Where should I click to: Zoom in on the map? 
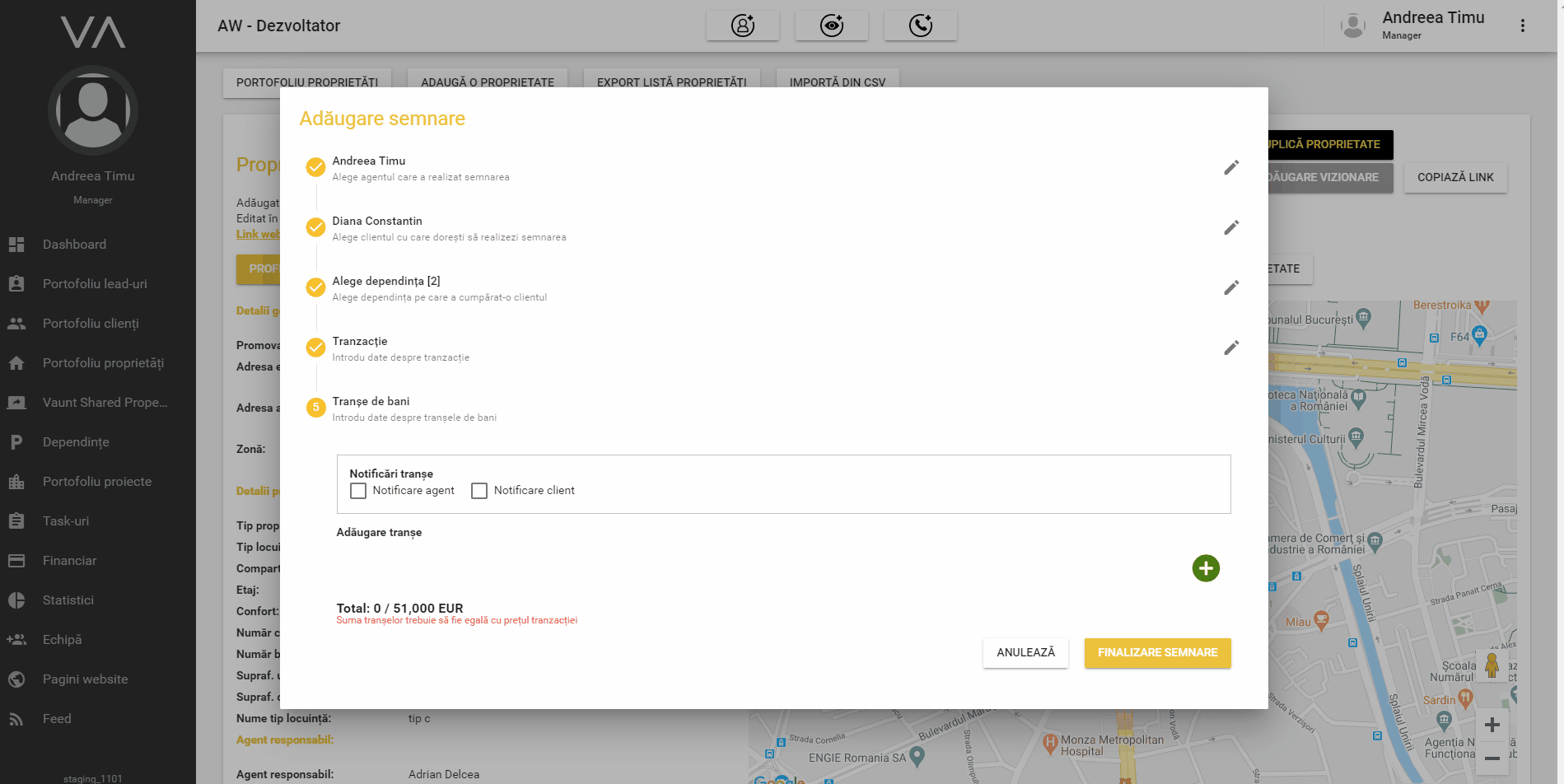pos(1492,726)
